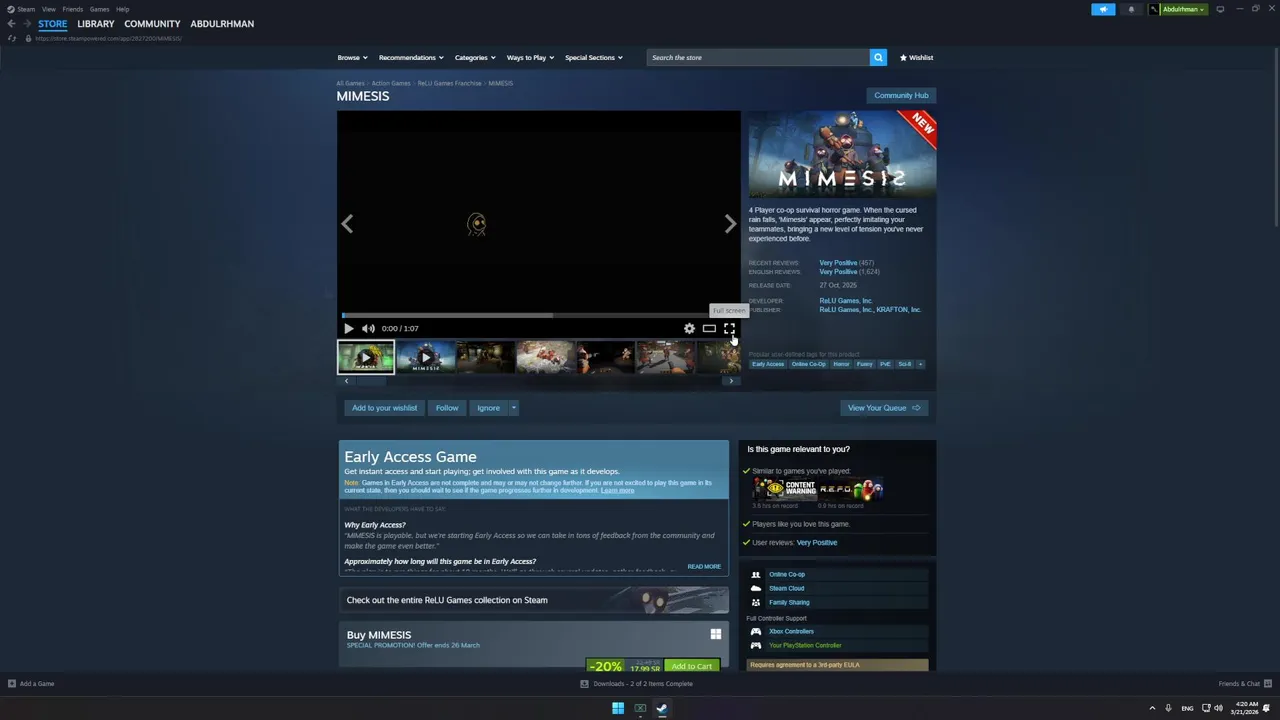Open notifications bell
The image size is (1280, 720).
point(1131,9)
